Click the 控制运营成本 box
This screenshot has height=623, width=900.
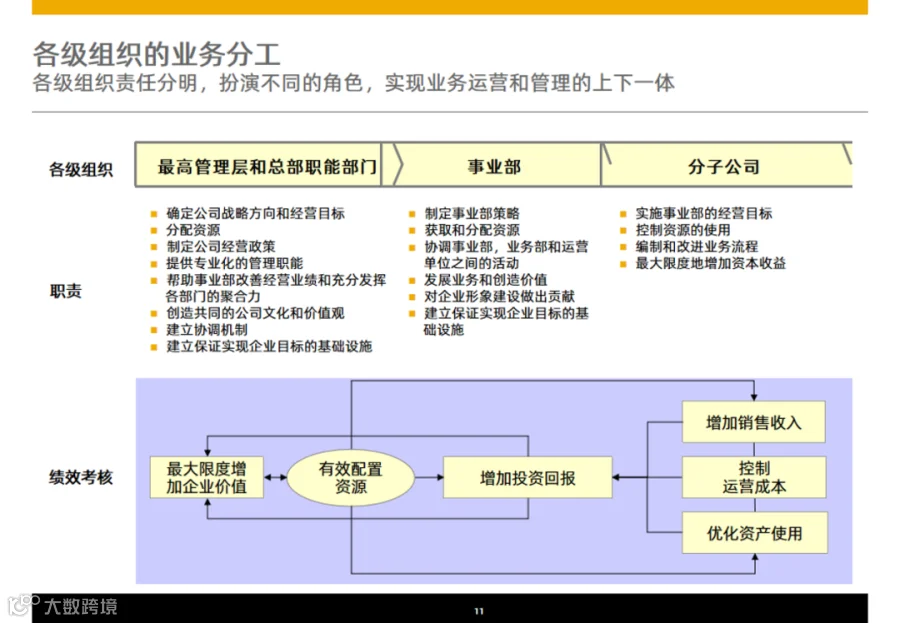coord(754,477)
